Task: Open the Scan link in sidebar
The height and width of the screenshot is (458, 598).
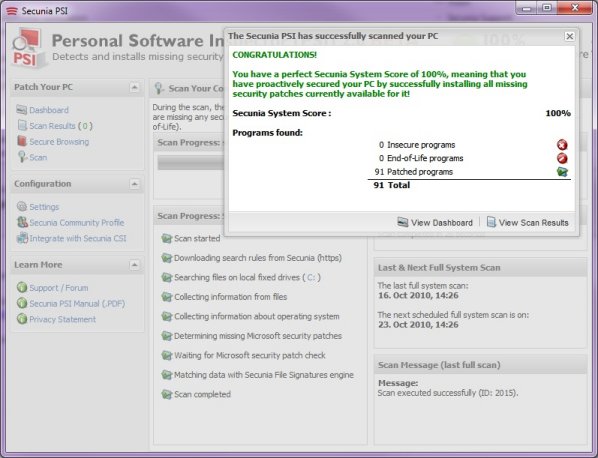Action: click(38, 157)
